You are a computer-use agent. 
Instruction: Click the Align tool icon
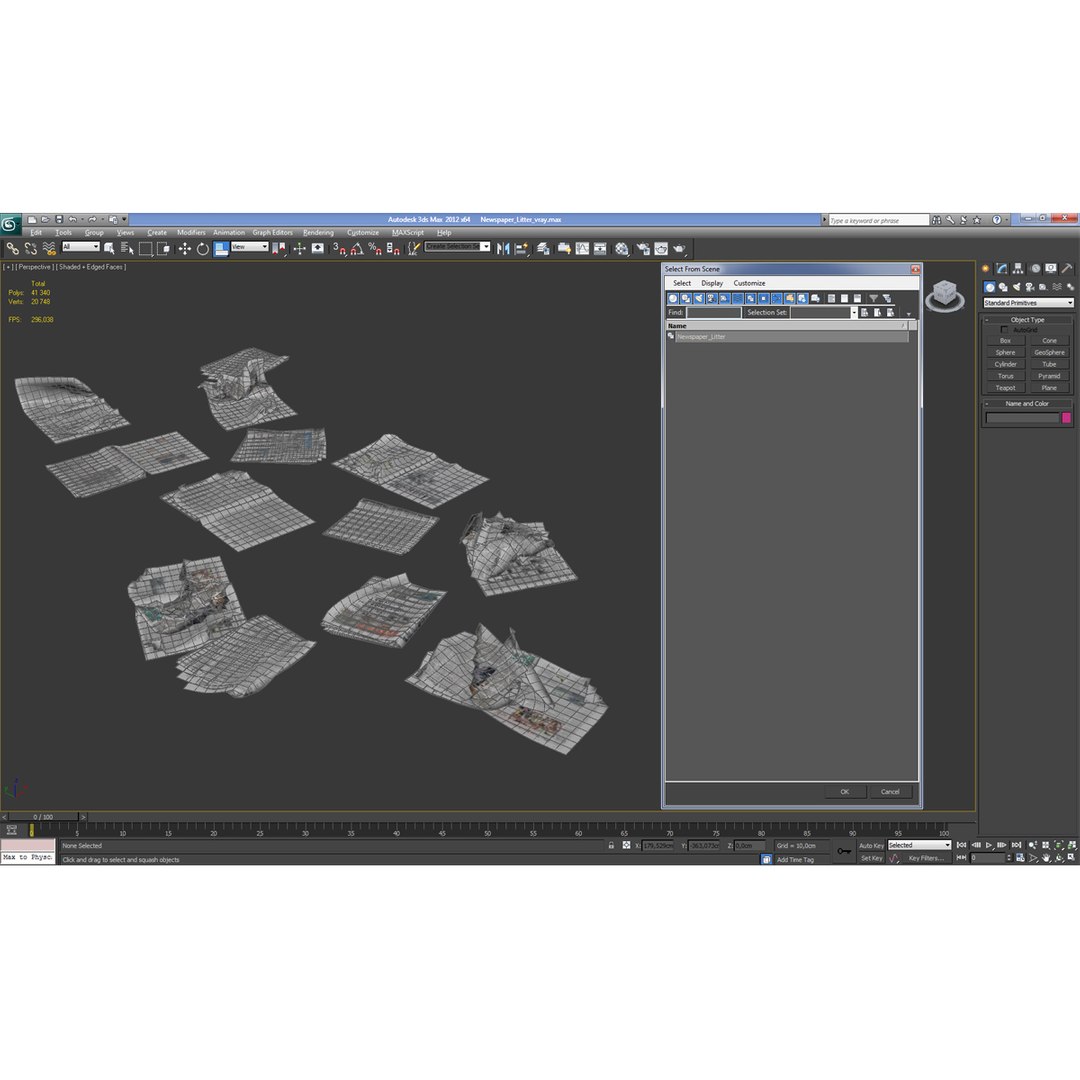point(521,249)
